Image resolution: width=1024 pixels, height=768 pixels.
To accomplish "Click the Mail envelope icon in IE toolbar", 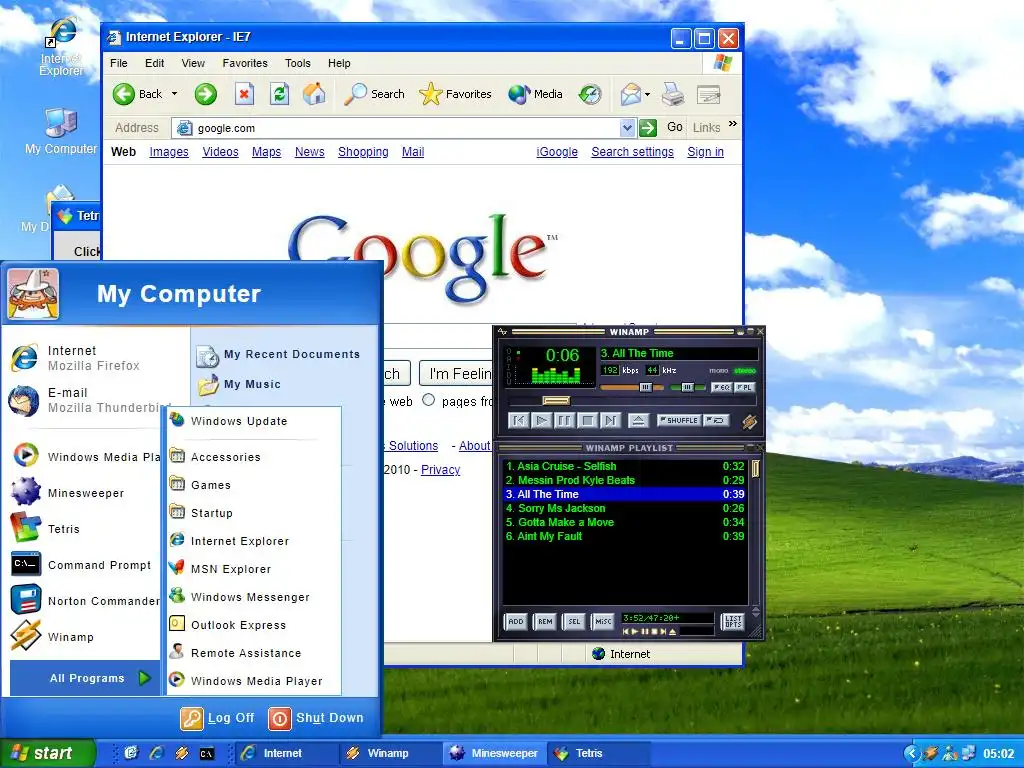I will (631, 94).
